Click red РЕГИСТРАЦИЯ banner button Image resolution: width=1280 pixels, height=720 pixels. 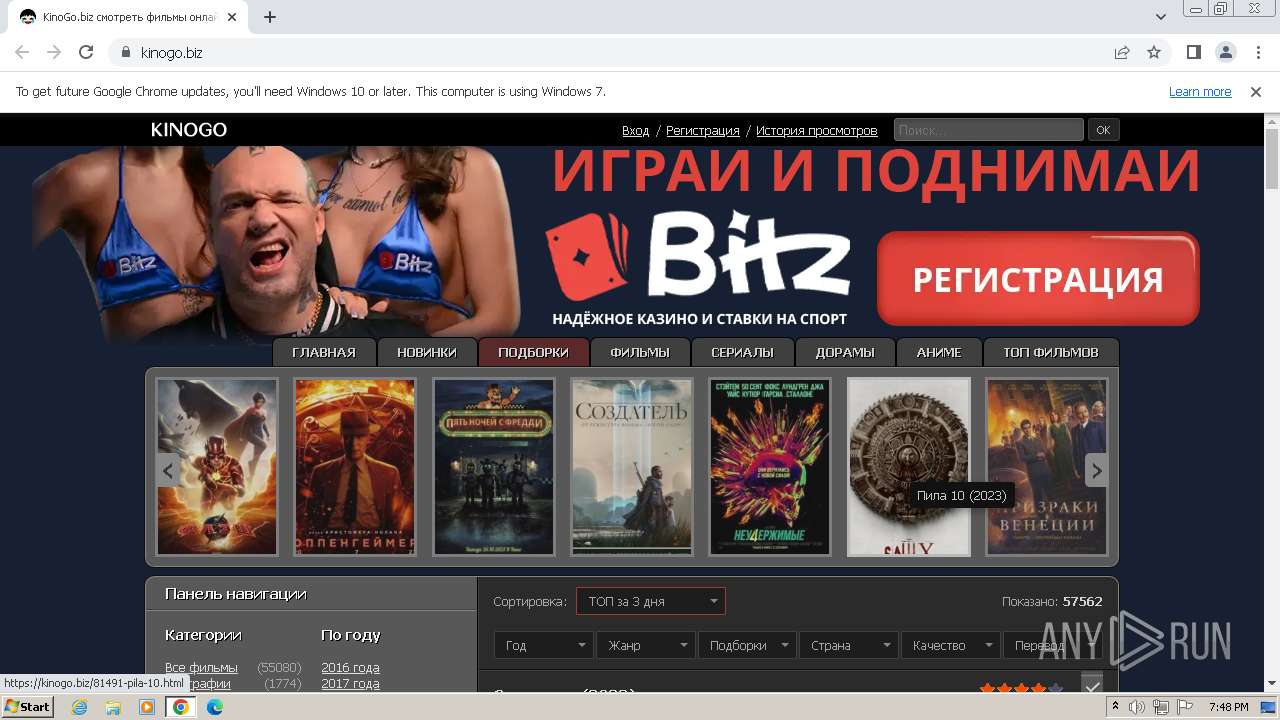click(1038, 279)
